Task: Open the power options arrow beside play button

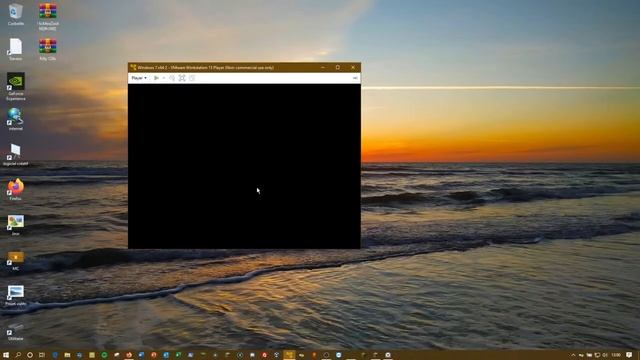Action: tap(164, 78)
